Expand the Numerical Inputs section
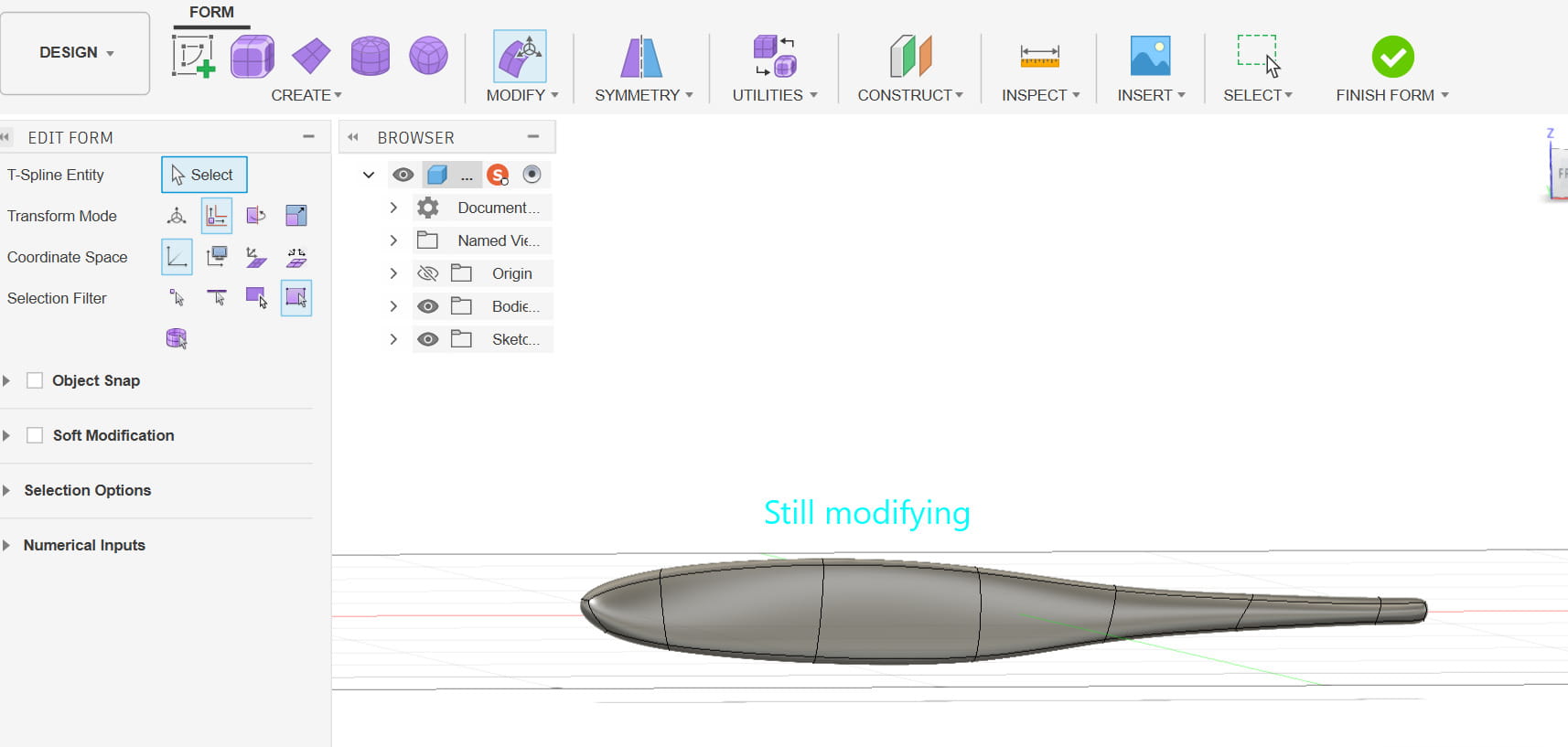This screenshot has height=747, width=1568. (6, 545)
